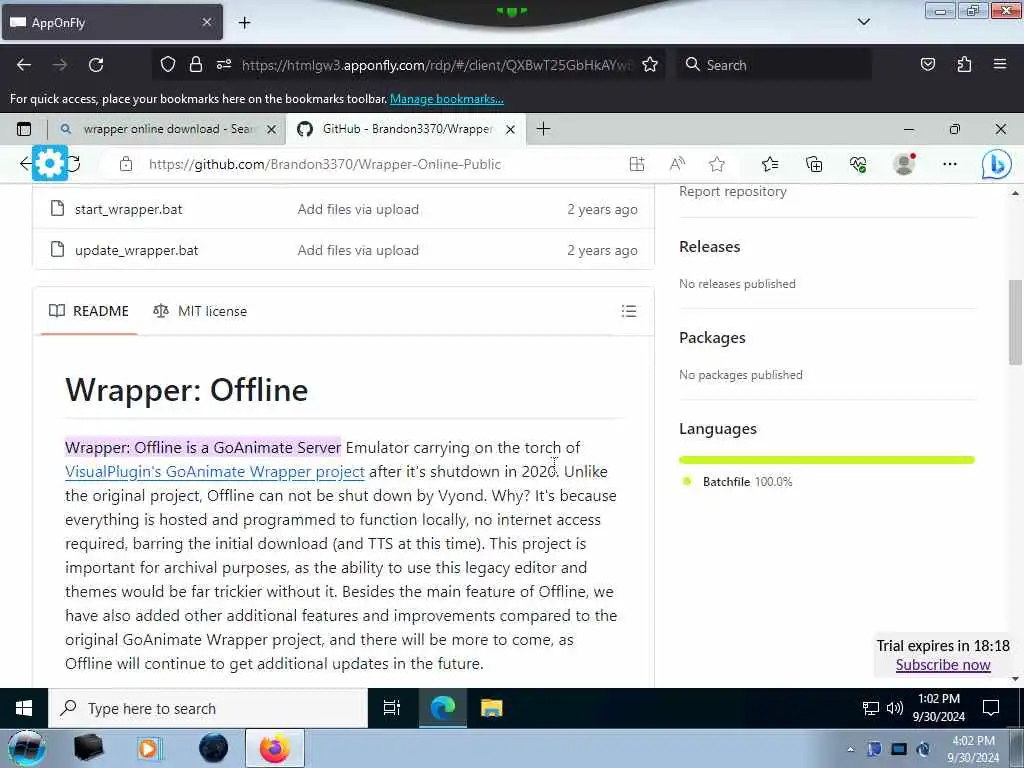This screenshot has width=1024, height=768.
Task: Refresh the GitHub page in Edge
Action: 74,164
